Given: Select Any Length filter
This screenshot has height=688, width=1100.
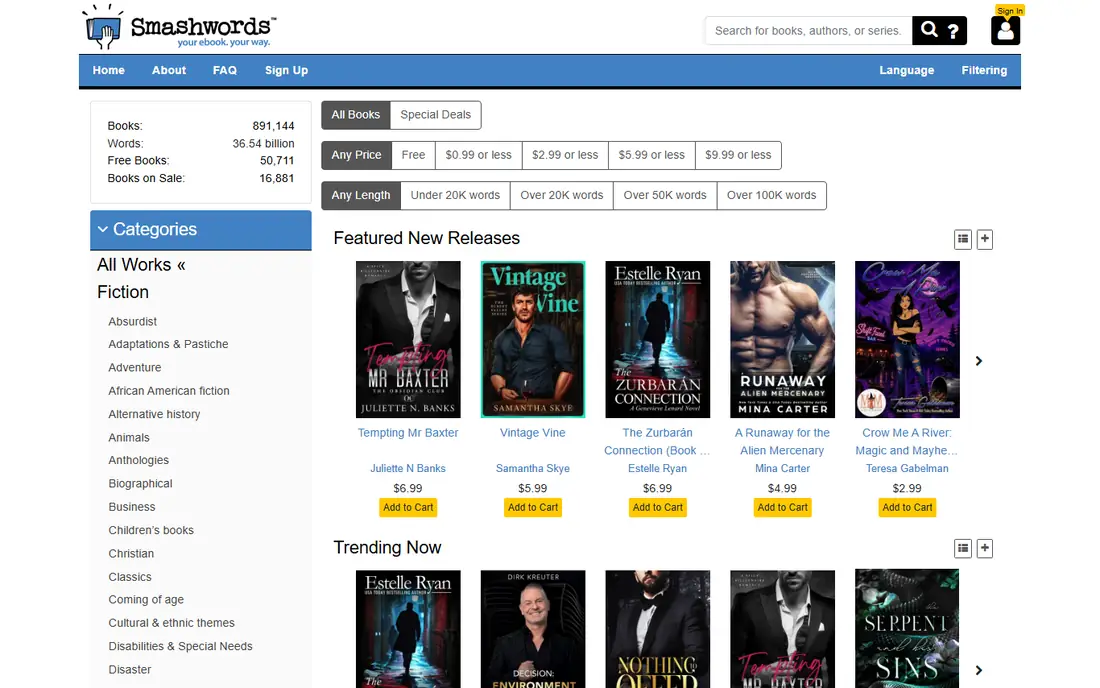Looking at the screenshot, I should click(361, 196).
